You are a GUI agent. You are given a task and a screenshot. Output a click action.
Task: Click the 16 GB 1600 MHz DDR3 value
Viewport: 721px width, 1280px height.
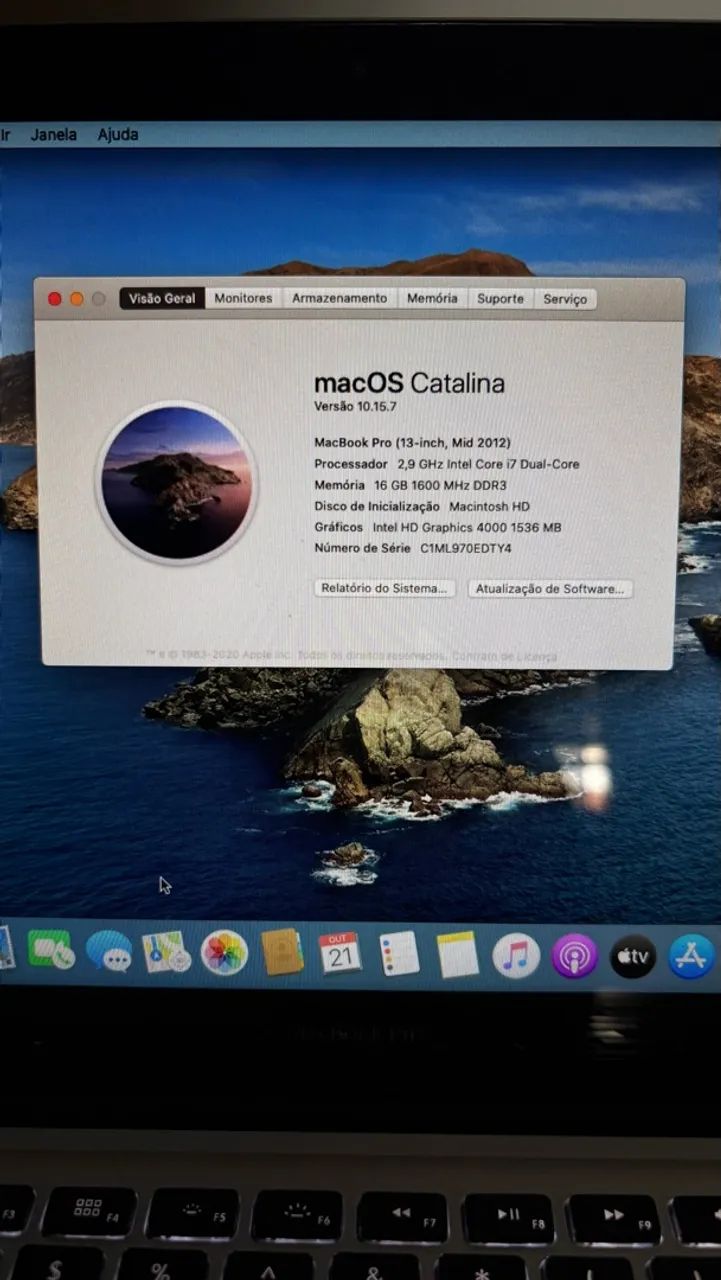tap(440, 485)
